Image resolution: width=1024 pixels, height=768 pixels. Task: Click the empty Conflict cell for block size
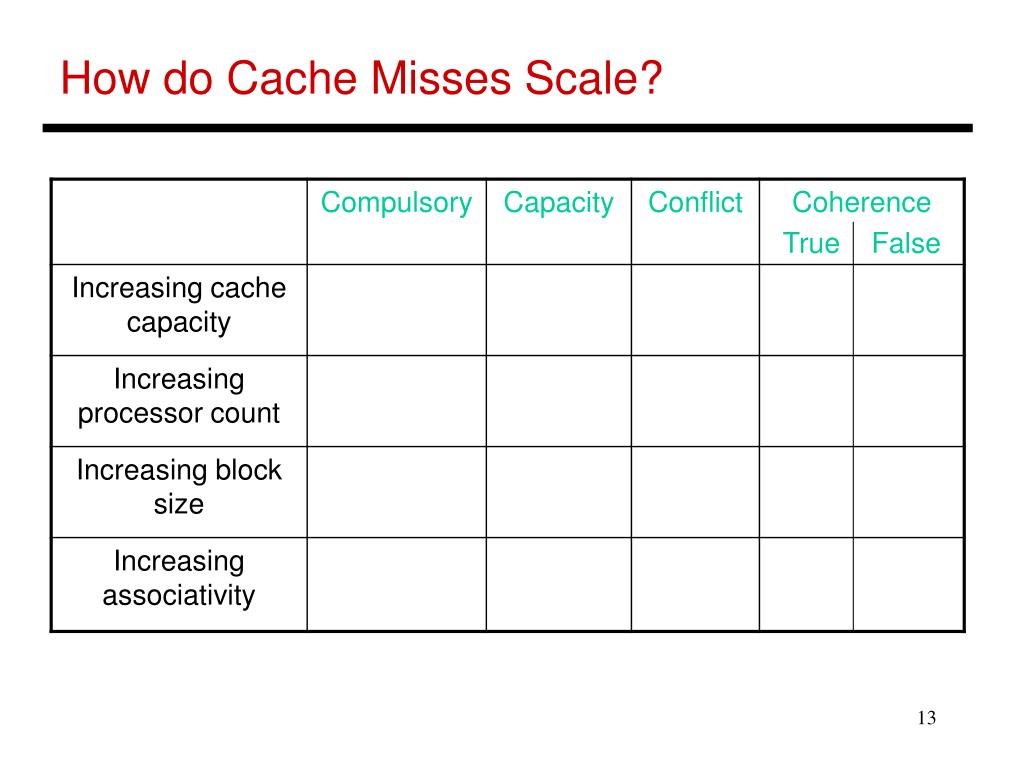pos(695,492)
